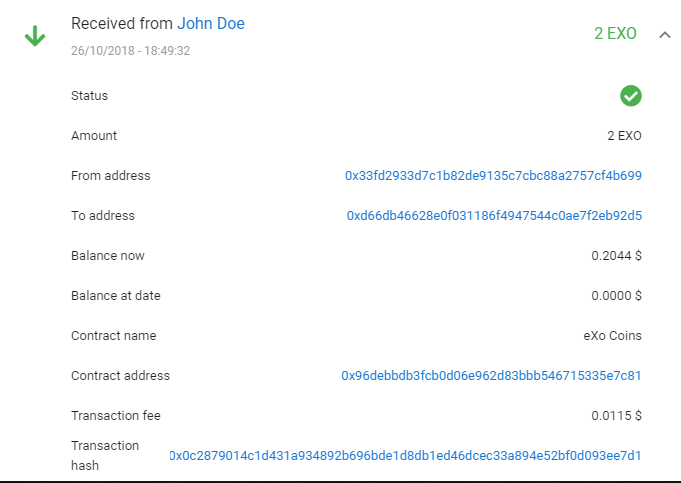Click the Transaction hash label
This screenshot has height=483, width=681.
[105, 455]
